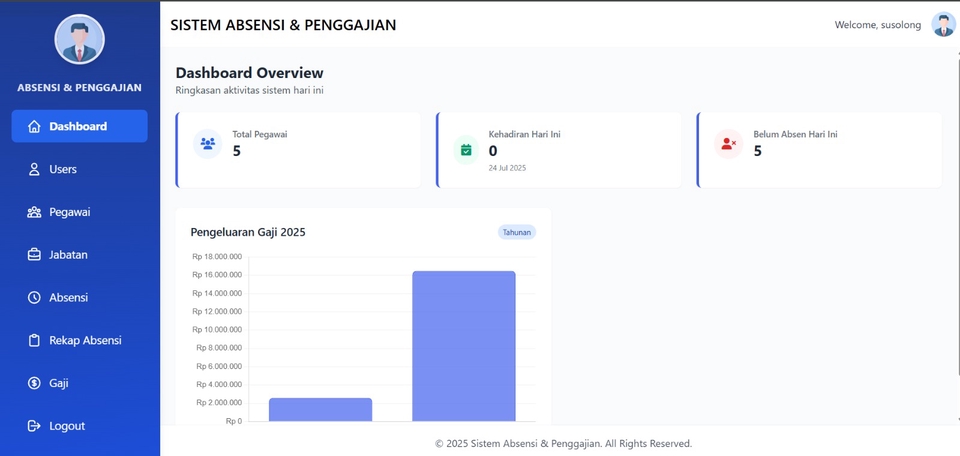Click the Logout arrow icon
Screen dimensions: 960x456
(34, 426)
